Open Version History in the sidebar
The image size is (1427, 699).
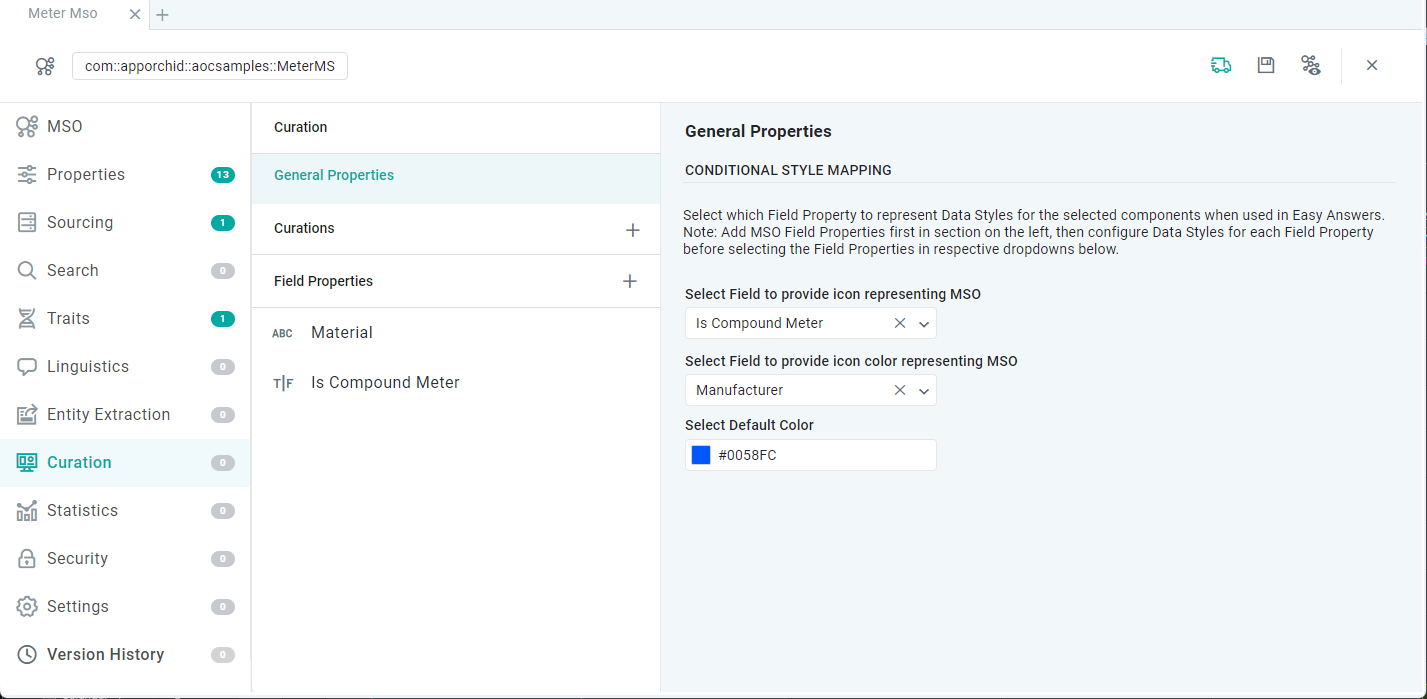pyautogui.click(x=105, y=655)
